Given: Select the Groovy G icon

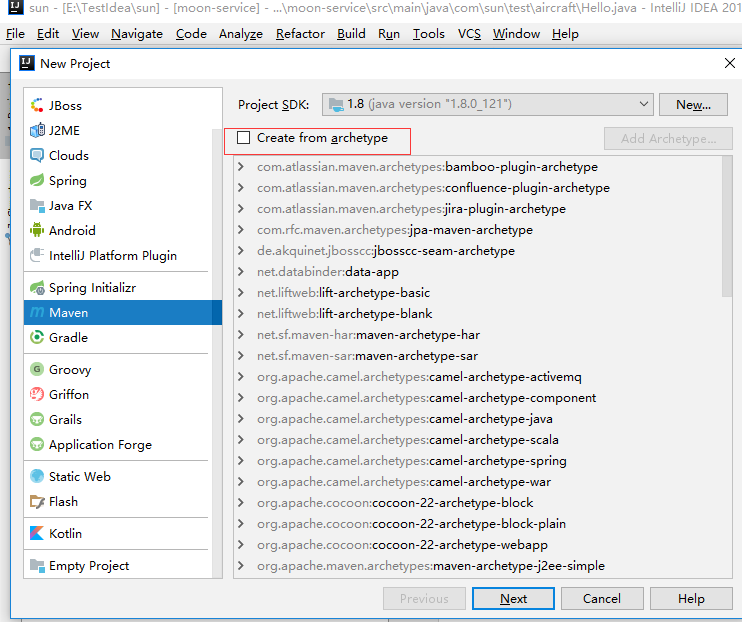Looking at the screenshot, I should point(37,369).
